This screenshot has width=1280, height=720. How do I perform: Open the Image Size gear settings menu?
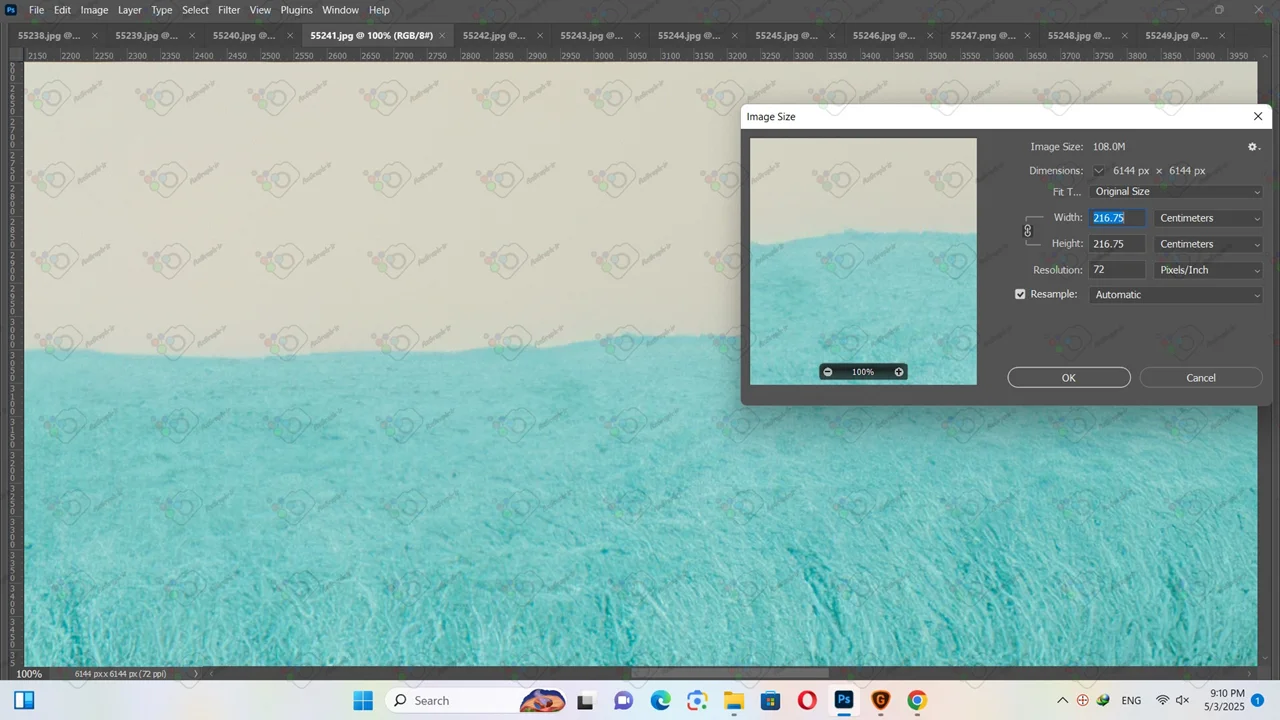(x=1253, y=147)
